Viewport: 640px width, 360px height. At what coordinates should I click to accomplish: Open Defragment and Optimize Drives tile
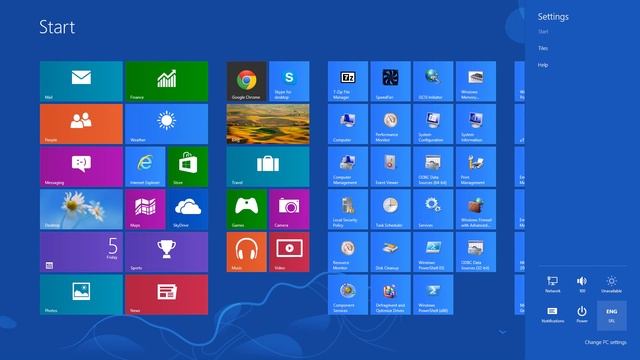(x=391, y=295)
